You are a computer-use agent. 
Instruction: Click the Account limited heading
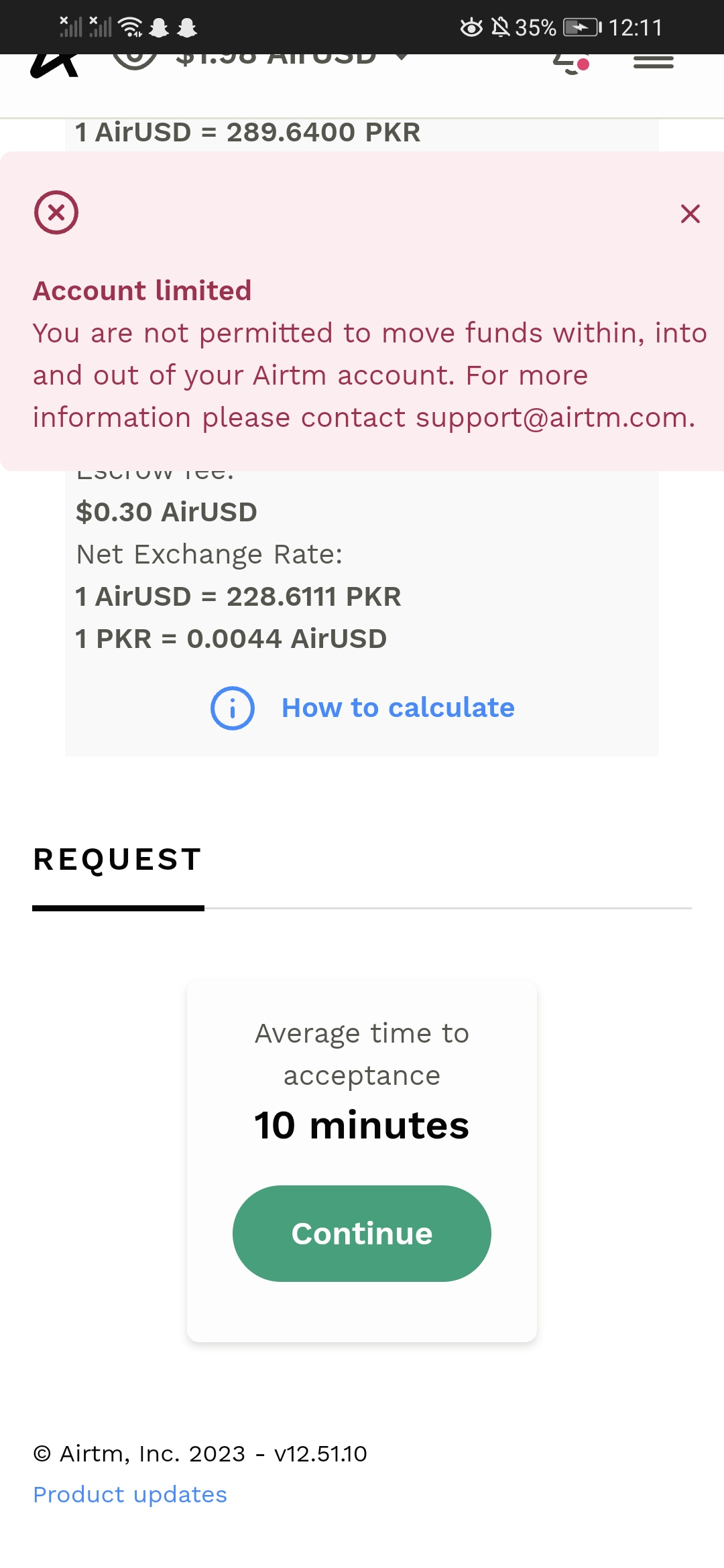(142, 291)
